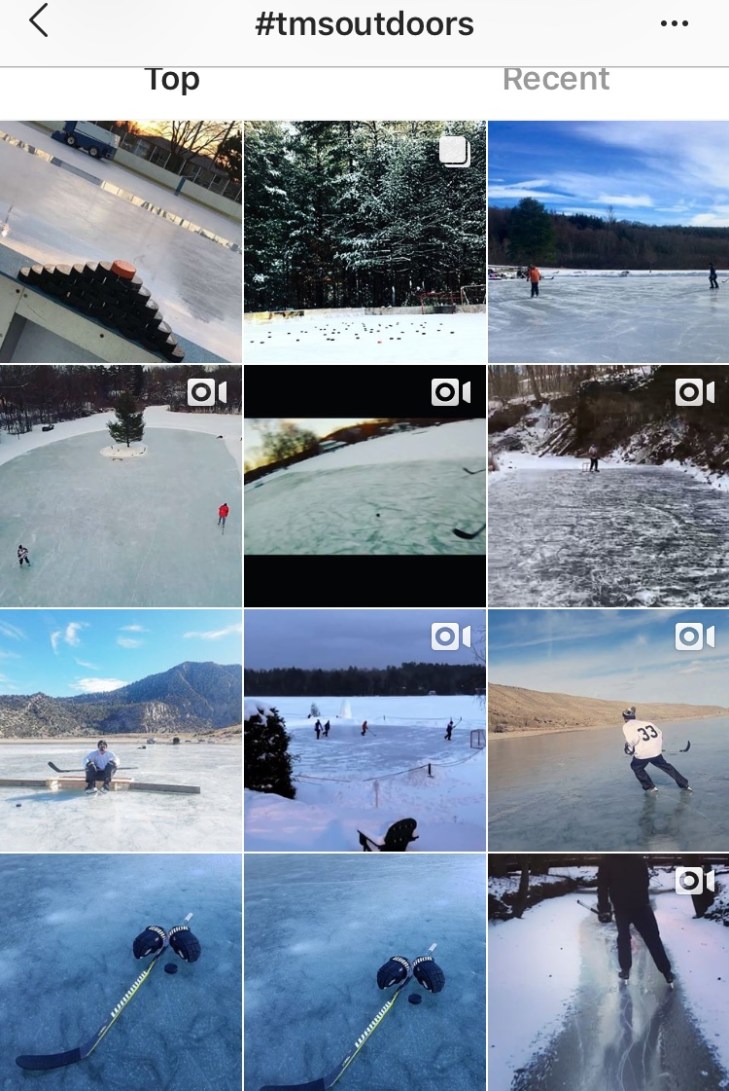Tap the back arrow icon
Viewport: 729px width, 1091px height.
click(x=39, y=21)
